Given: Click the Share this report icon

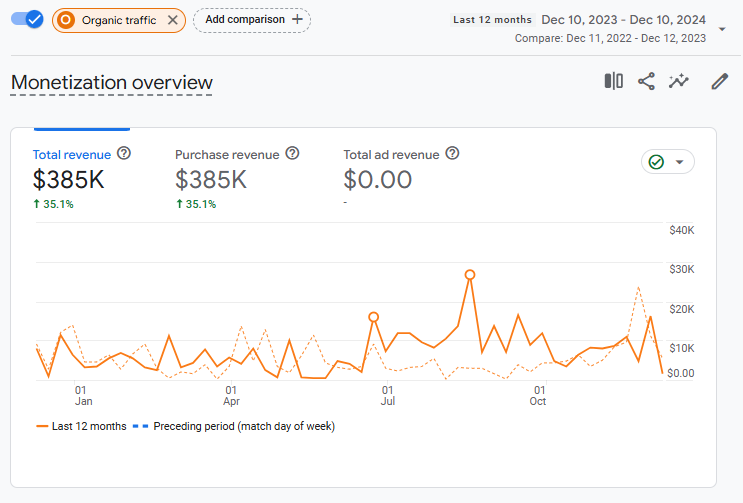Looking at the screenshot, I should [x=646, y=82].
